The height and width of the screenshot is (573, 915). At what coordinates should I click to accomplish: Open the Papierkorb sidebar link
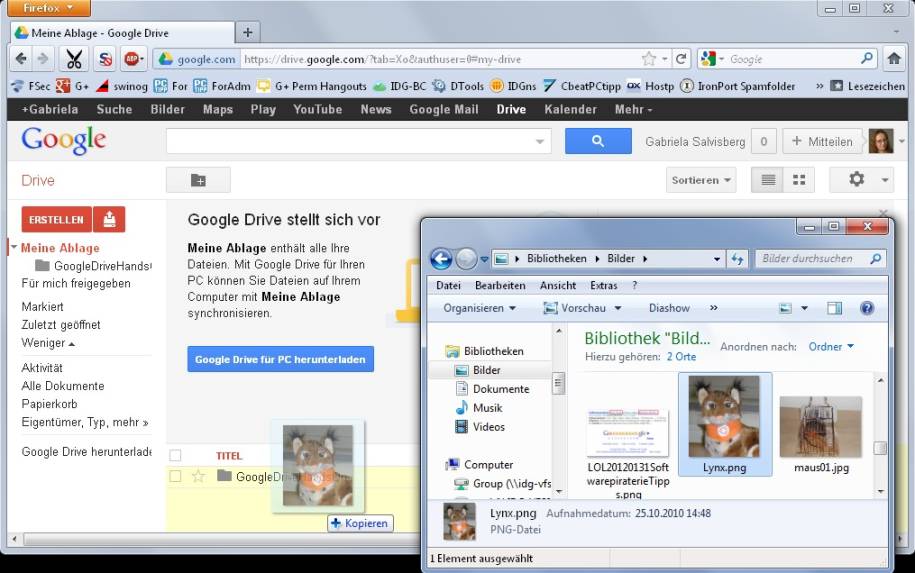[x=49, y=404]
